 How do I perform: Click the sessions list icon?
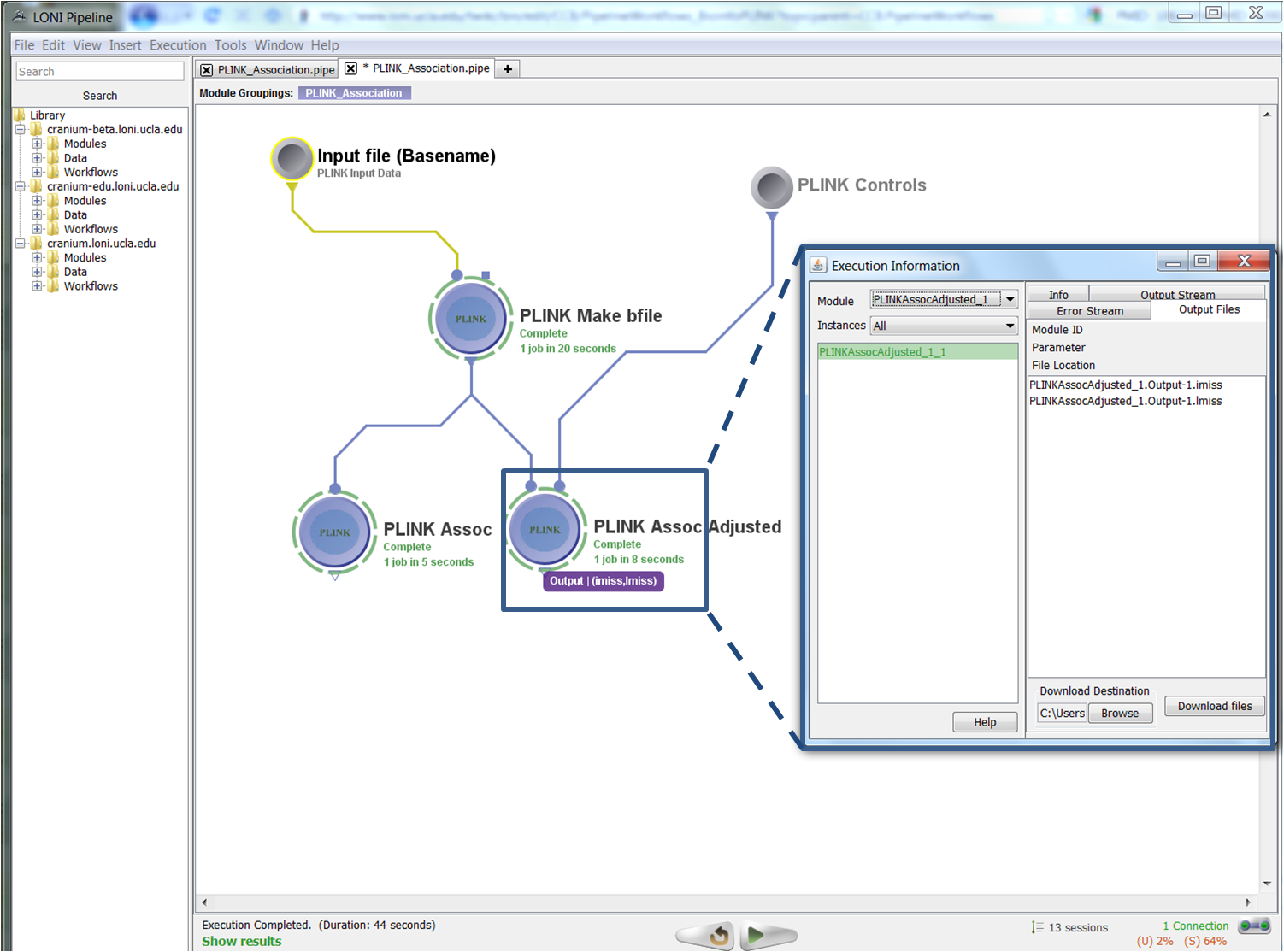[1037, 927]
